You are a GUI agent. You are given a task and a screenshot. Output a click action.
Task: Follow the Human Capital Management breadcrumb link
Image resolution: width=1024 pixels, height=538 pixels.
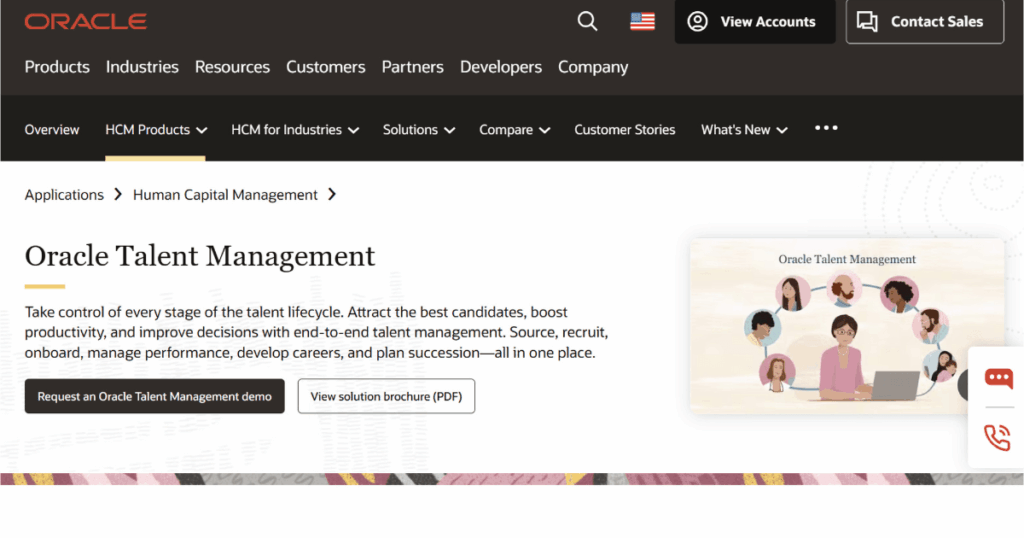[225, 195]
